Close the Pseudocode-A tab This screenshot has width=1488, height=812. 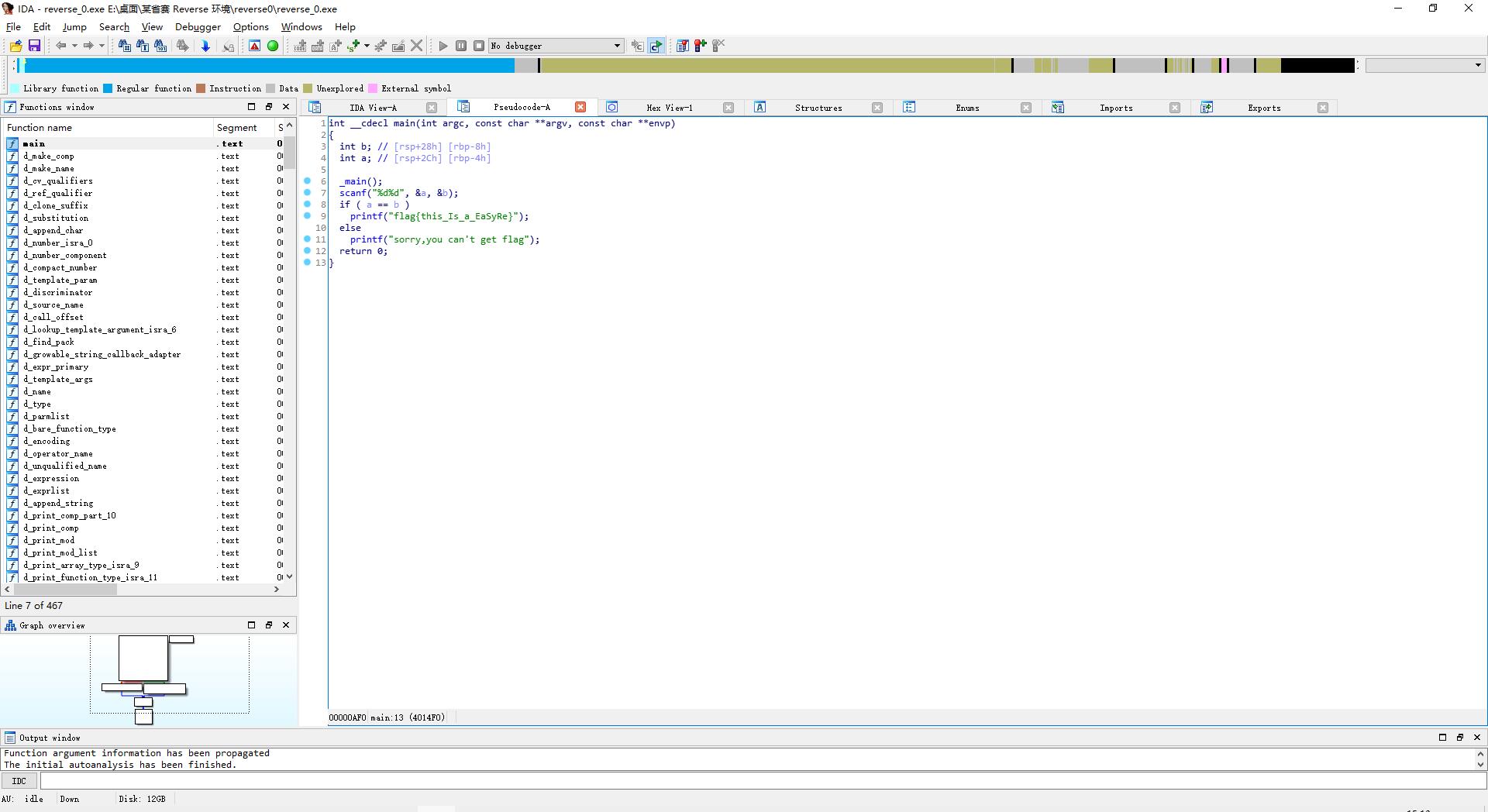coord(580,107)
